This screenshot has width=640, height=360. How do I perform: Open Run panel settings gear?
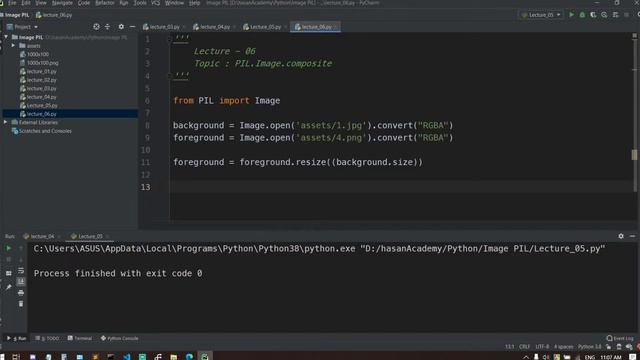click(x=621, y=236)
